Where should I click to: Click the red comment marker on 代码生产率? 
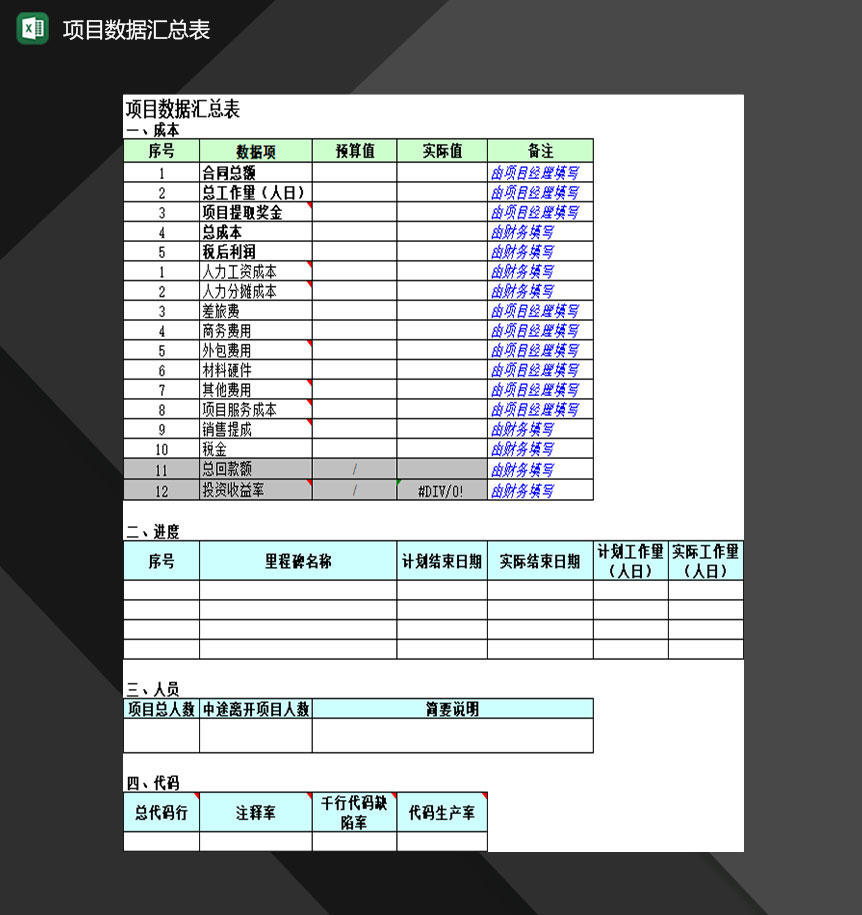[x=484, y=797]
